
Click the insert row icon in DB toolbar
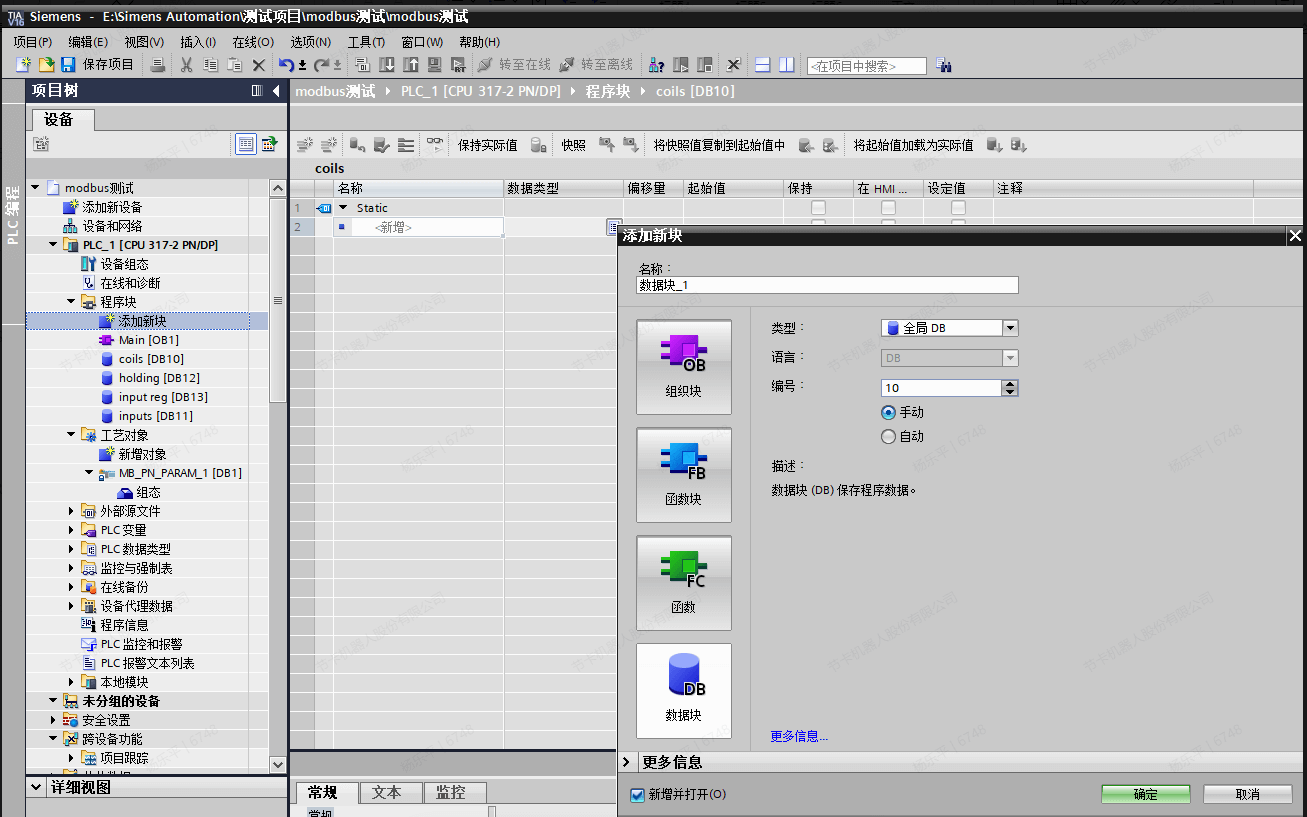tap(304, 145)
